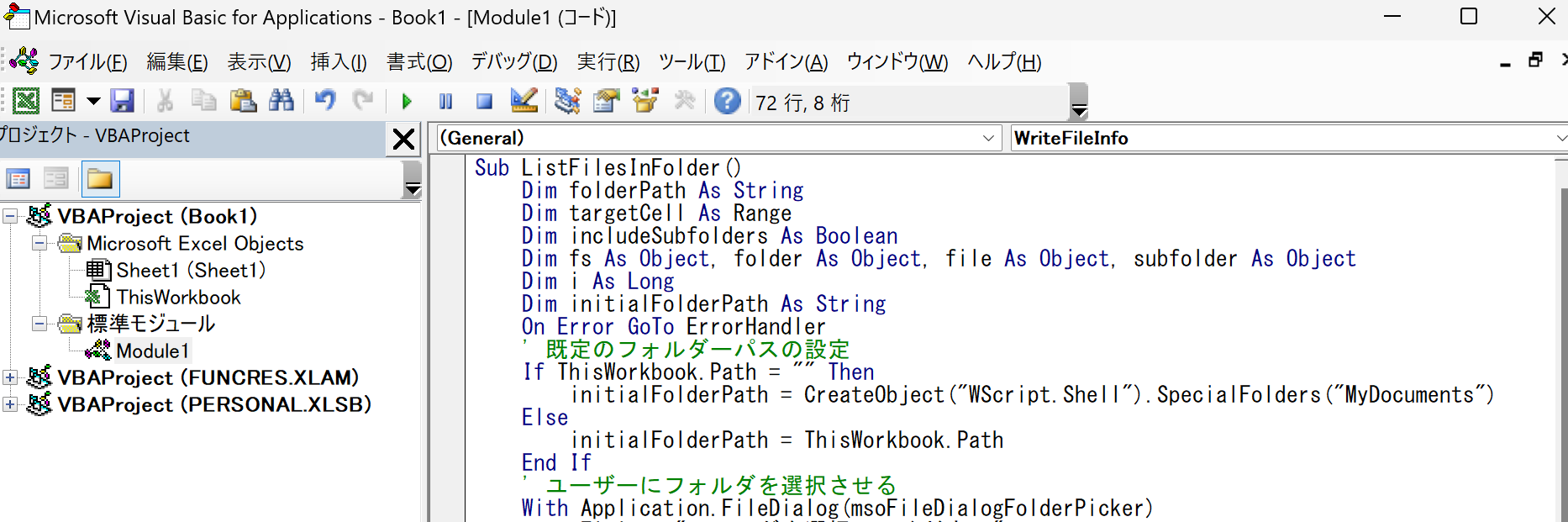Click the VBA icon at the menu bar's left
This screenshot has width=1568, height=522.
[24, 61]
